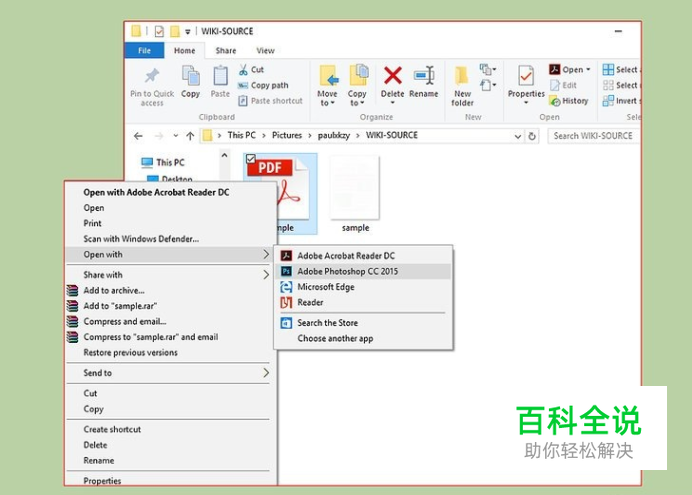692x495 pixels.
Task: Click paubkzy in address breadcrumb
Action: 334,135
